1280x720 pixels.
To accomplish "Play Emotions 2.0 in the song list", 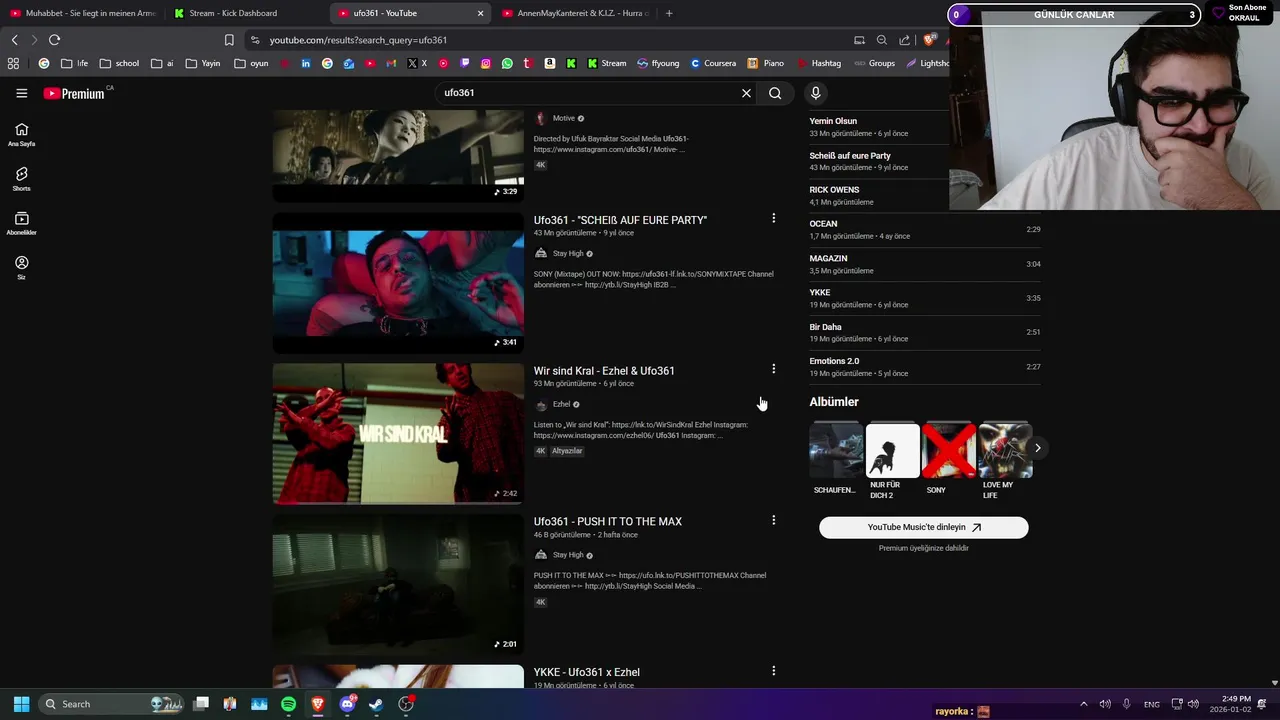I will tap(925, 367).
